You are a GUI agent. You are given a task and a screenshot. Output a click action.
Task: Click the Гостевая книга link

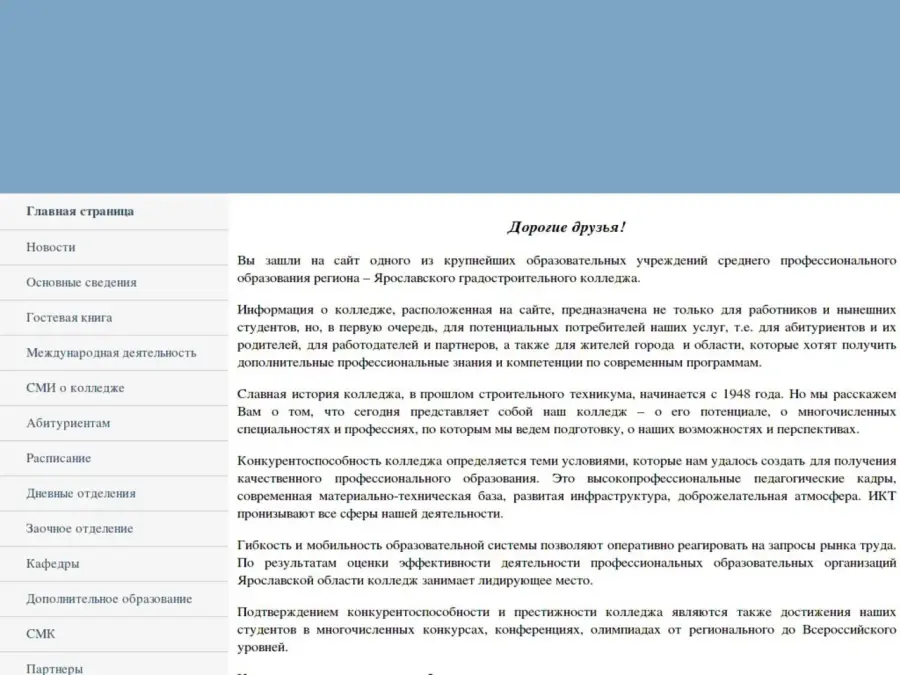pyautogui.click(x=69, y=318)
